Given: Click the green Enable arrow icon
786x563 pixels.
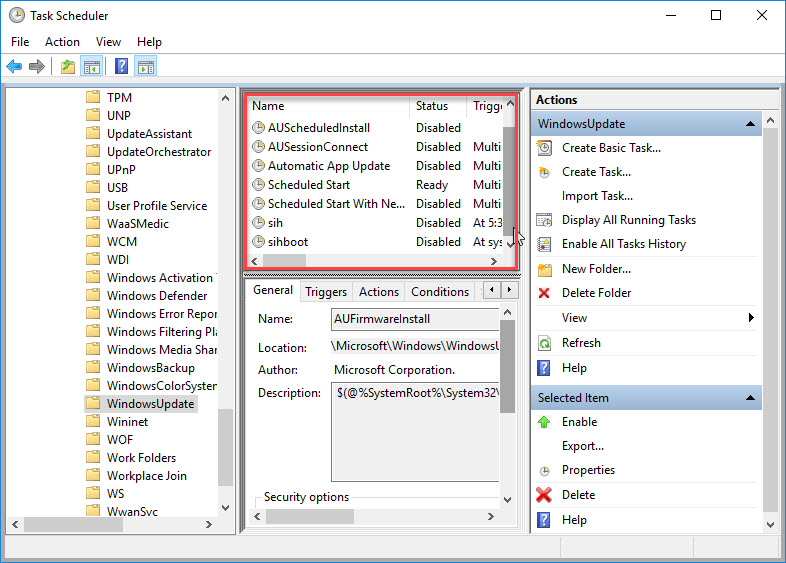Looking at the screenshot, I should coord(544,422).
